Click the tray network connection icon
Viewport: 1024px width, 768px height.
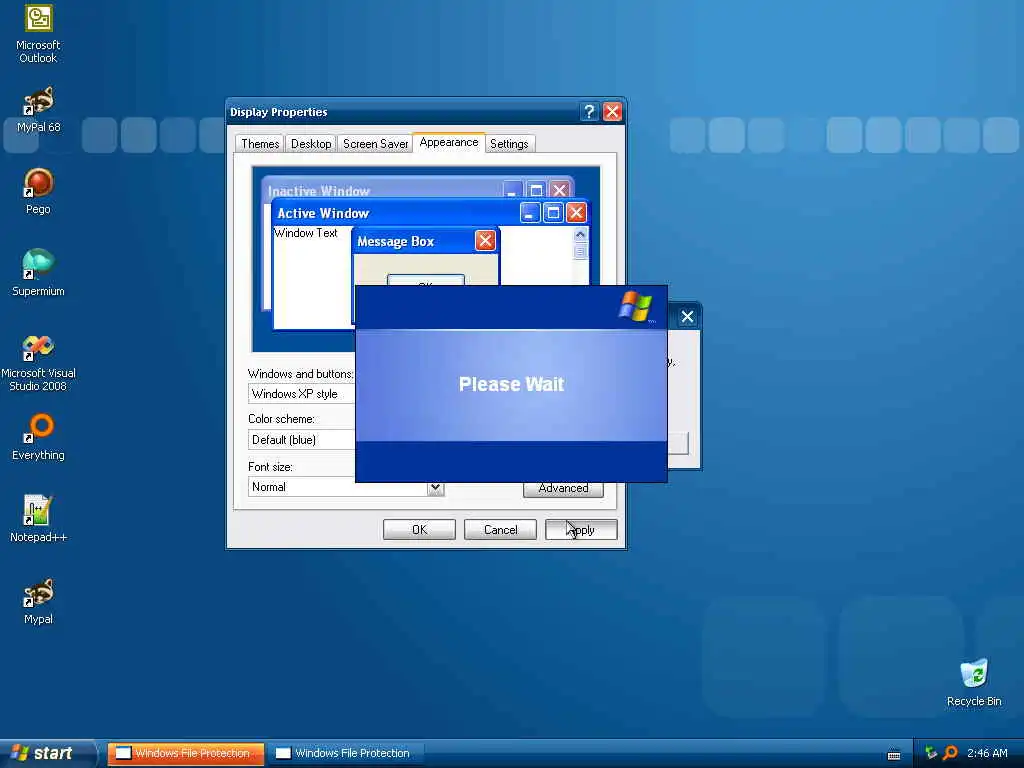931,753
